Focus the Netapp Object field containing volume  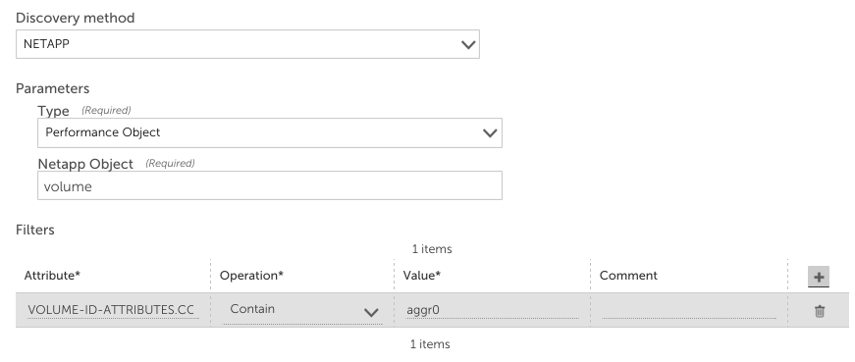(x=269, y=186)
